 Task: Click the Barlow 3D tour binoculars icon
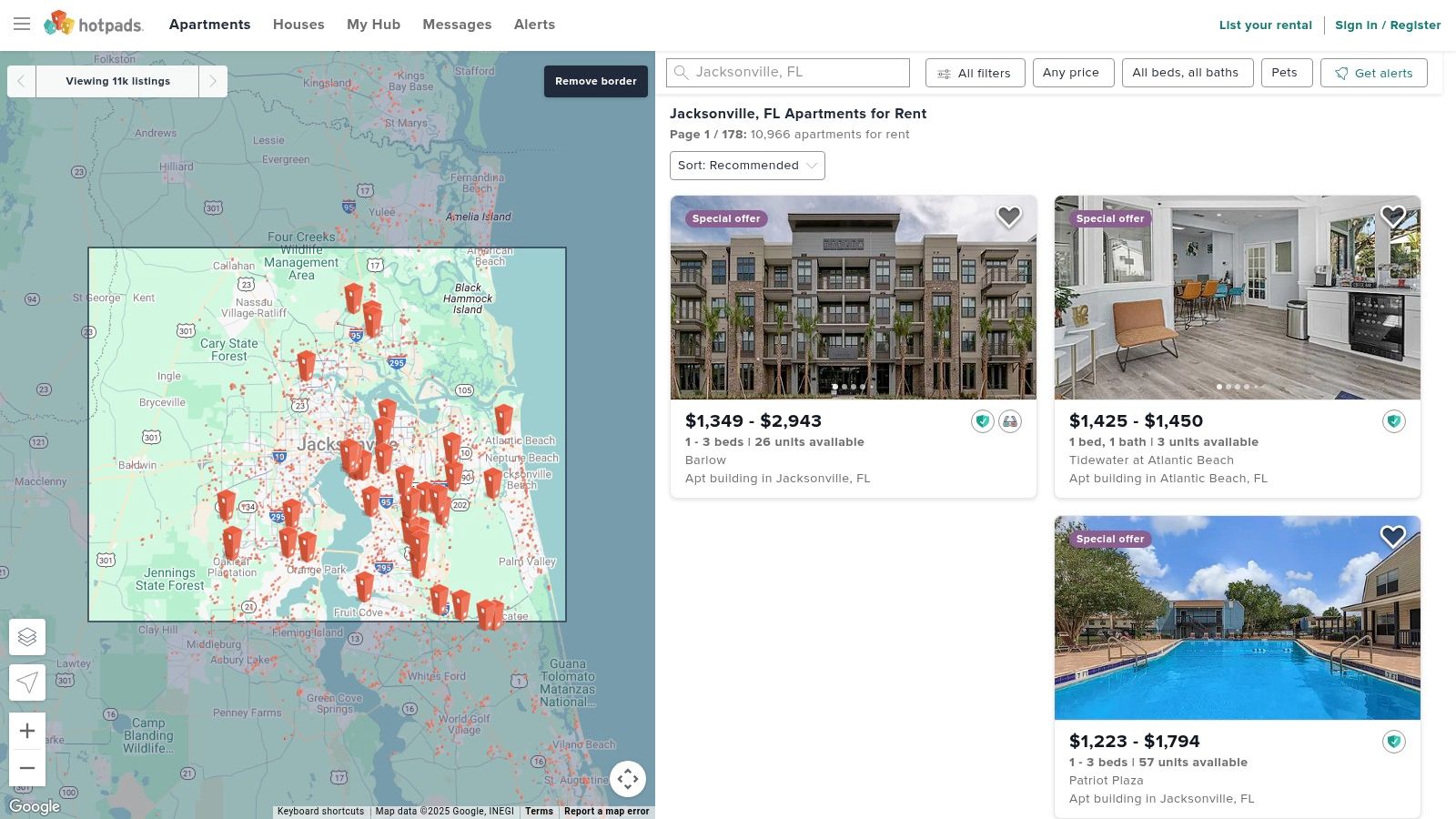pyautogui.click(x=1010, y=421)
